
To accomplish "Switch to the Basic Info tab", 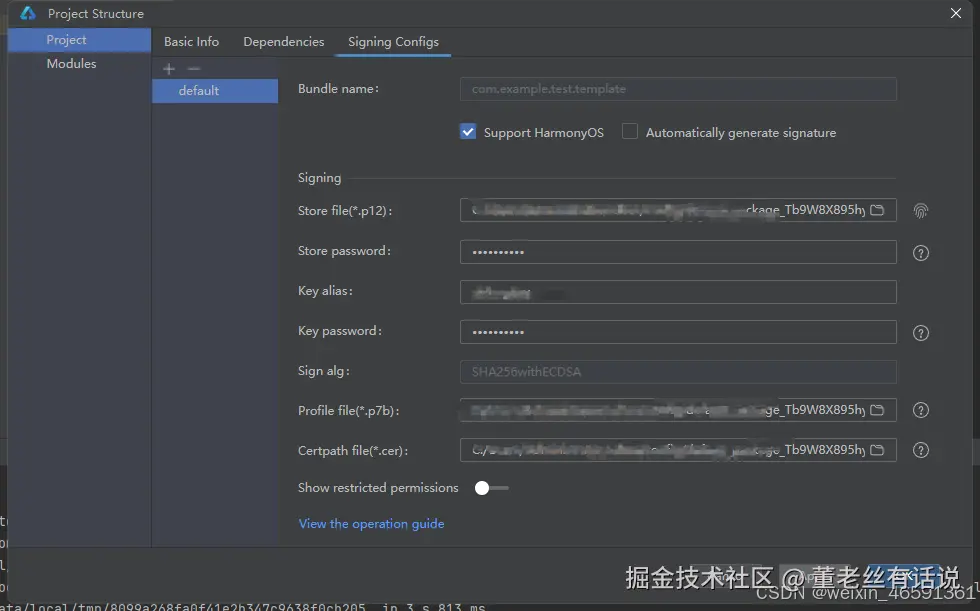I will (191, 42).
